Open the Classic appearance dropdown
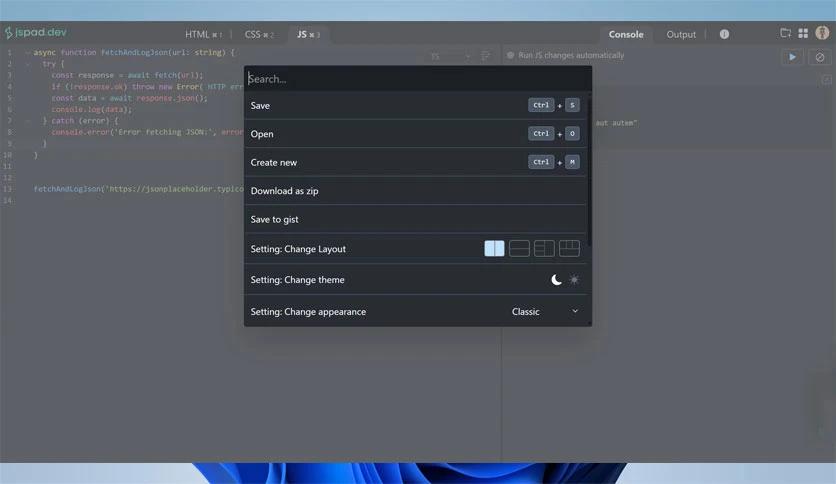Screen dimensions: 836x484 pyautogui.click(x=544, y=311)
